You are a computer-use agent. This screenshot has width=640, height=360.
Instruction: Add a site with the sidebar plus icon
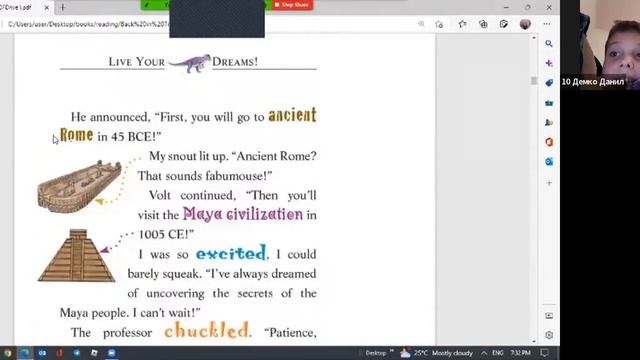pyautogui.click(x=549, y=183)
